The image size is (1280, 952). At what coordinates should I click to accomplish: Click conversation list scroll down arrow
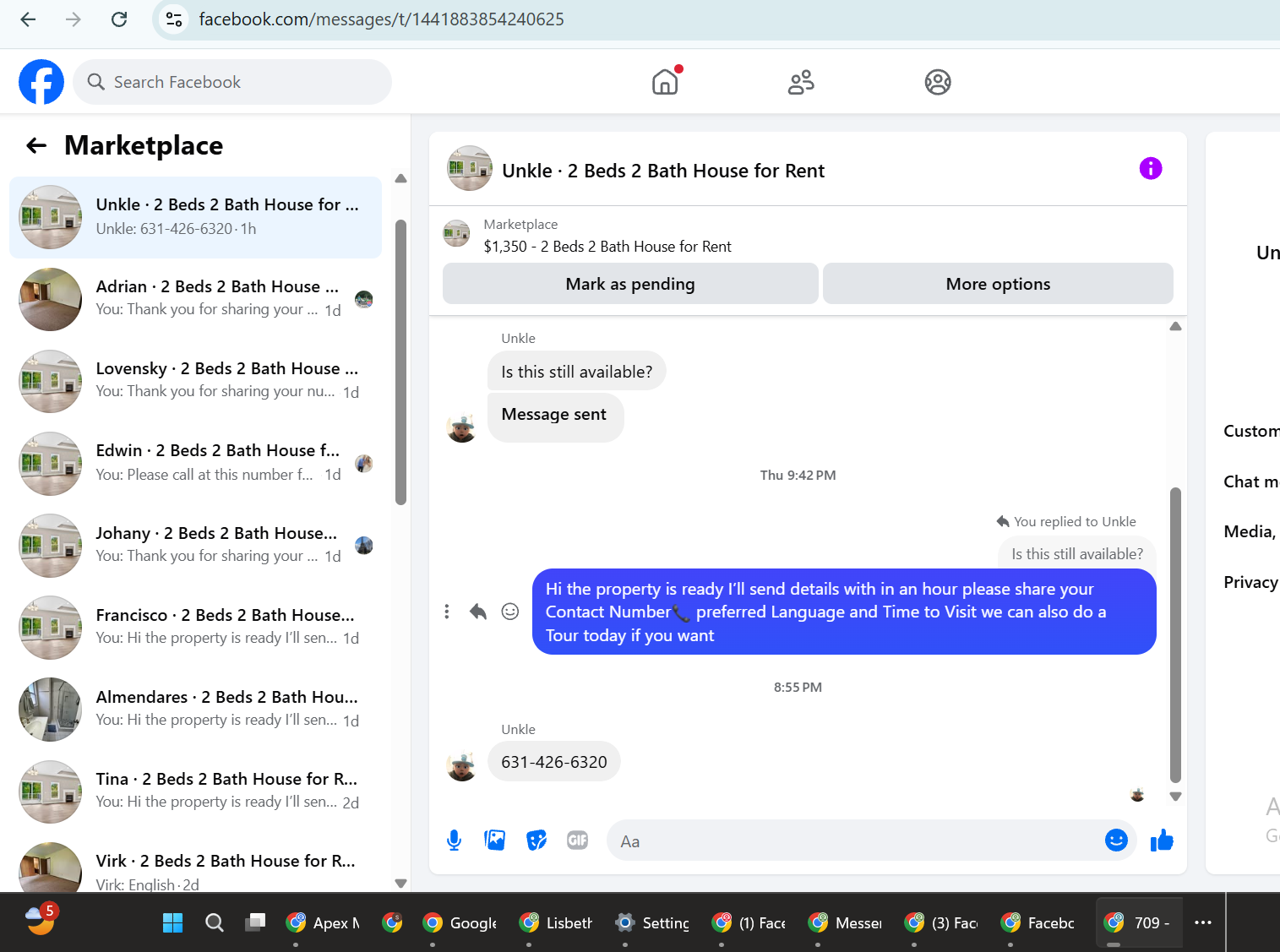point(400,884)
